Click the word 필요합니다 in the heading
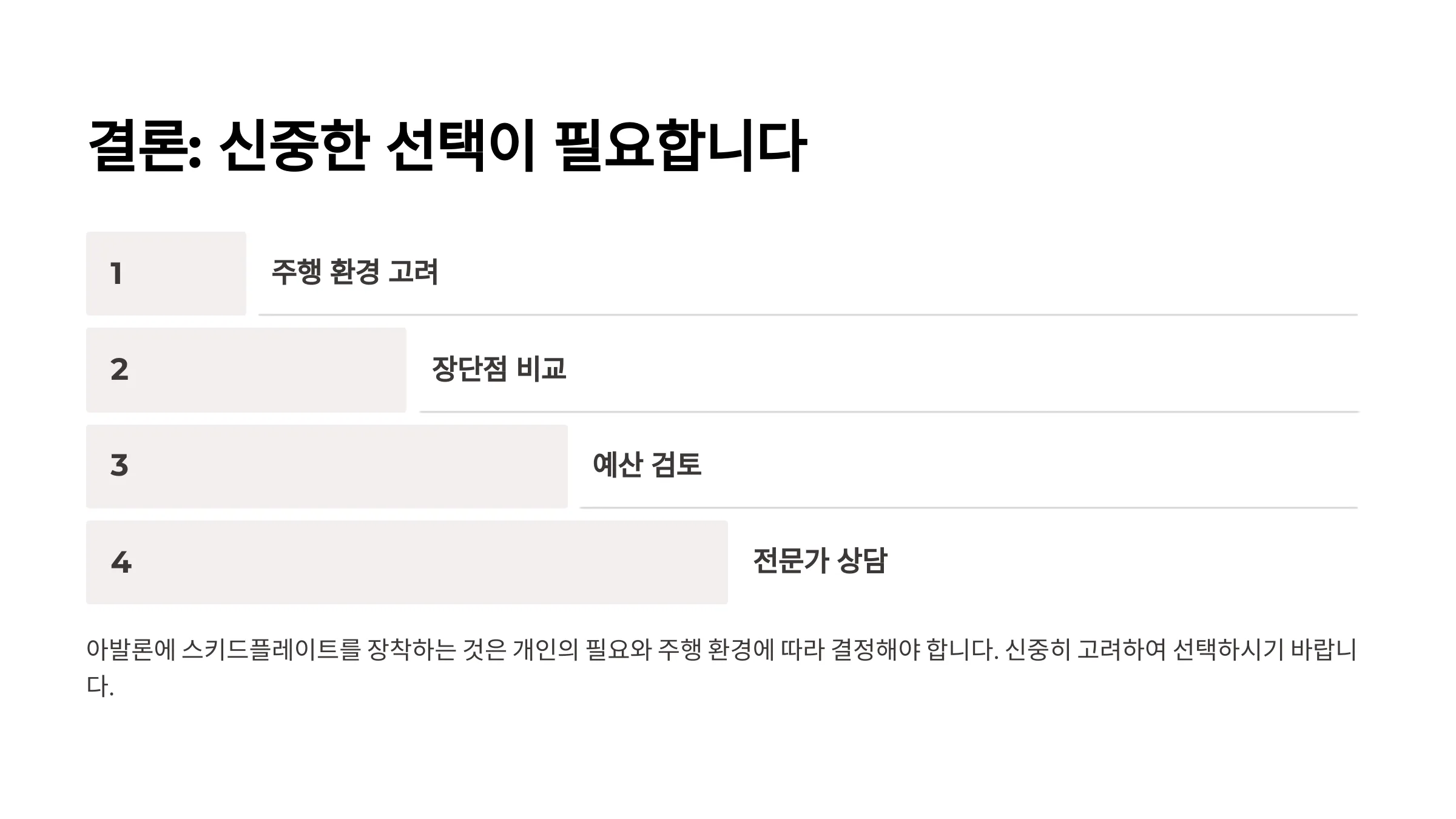This screenshot has width=1456, height=819. 681,146
